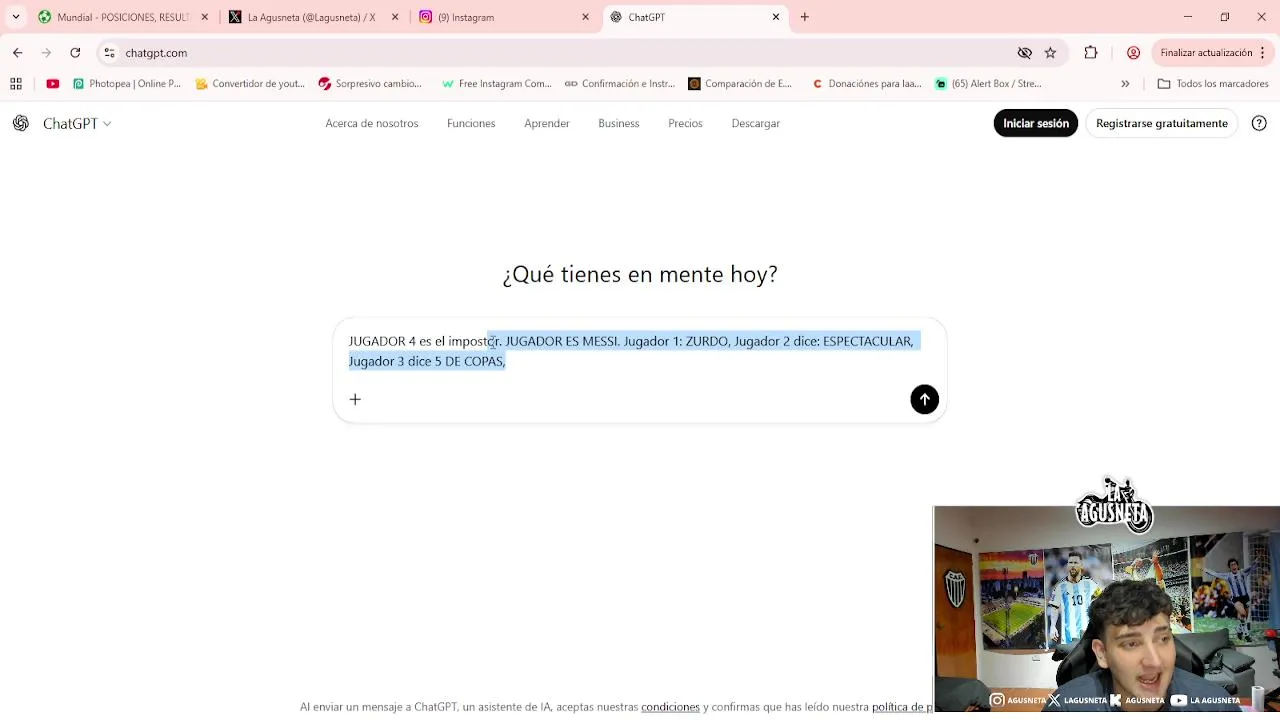View site information icon beside chatgpt.com
The width and height of the screenshot is (1280, 720).
[109, 53]
